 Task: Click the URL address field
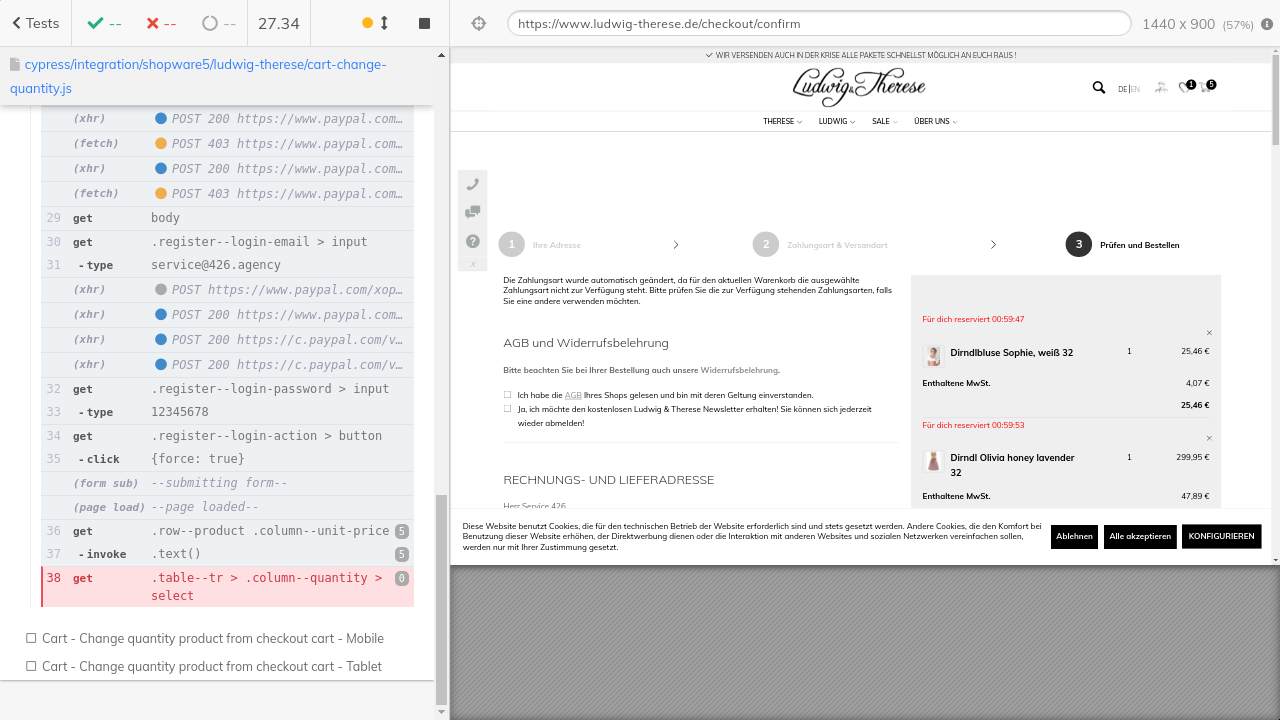[818, 23]
